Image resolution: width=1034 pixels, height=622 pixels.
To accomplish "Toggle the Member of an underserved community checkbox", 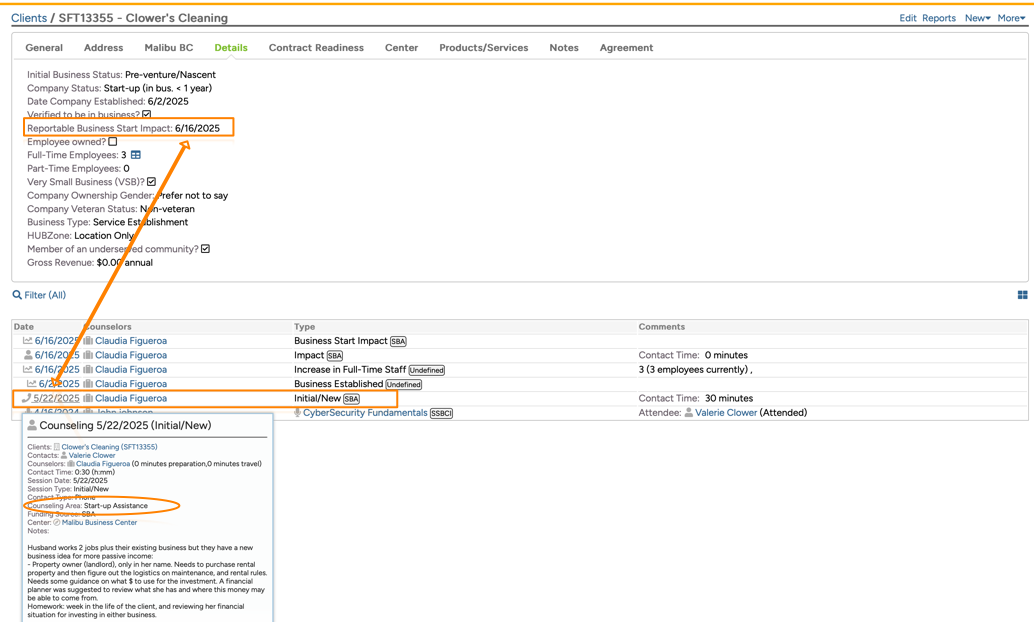I will pos(205,249).
